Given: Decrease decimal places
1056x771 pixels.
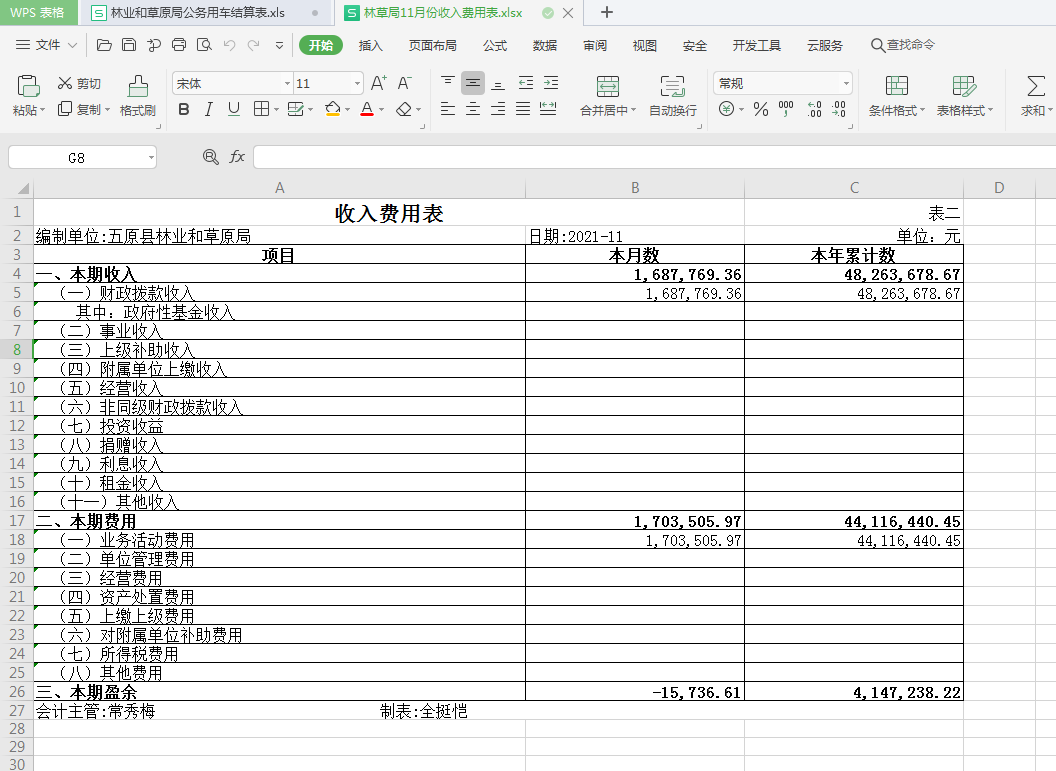Looking at the screenshot, I should click(839, 109).
